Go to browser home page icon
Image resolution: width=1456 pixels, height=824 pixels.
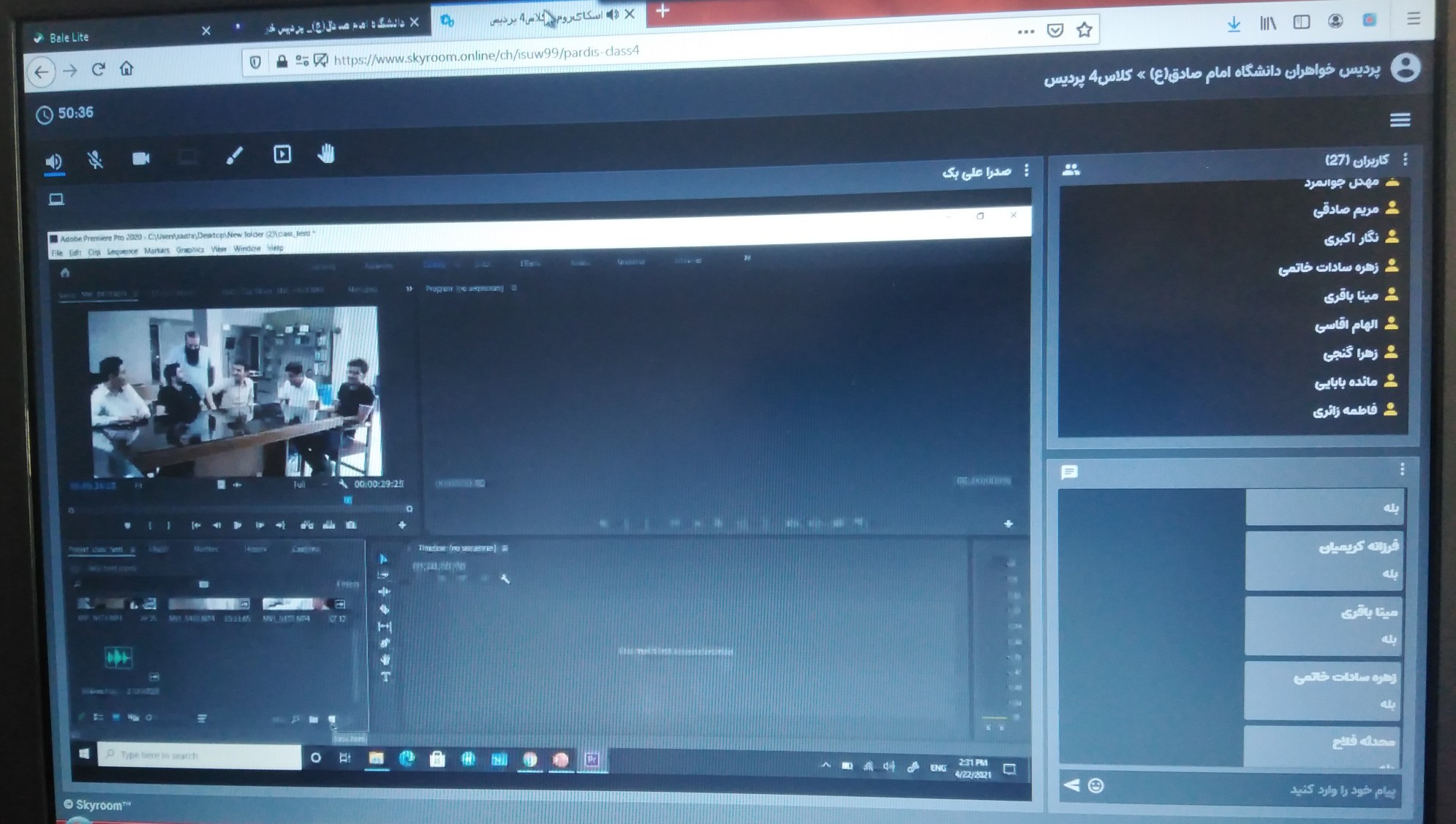click(127, 68)
